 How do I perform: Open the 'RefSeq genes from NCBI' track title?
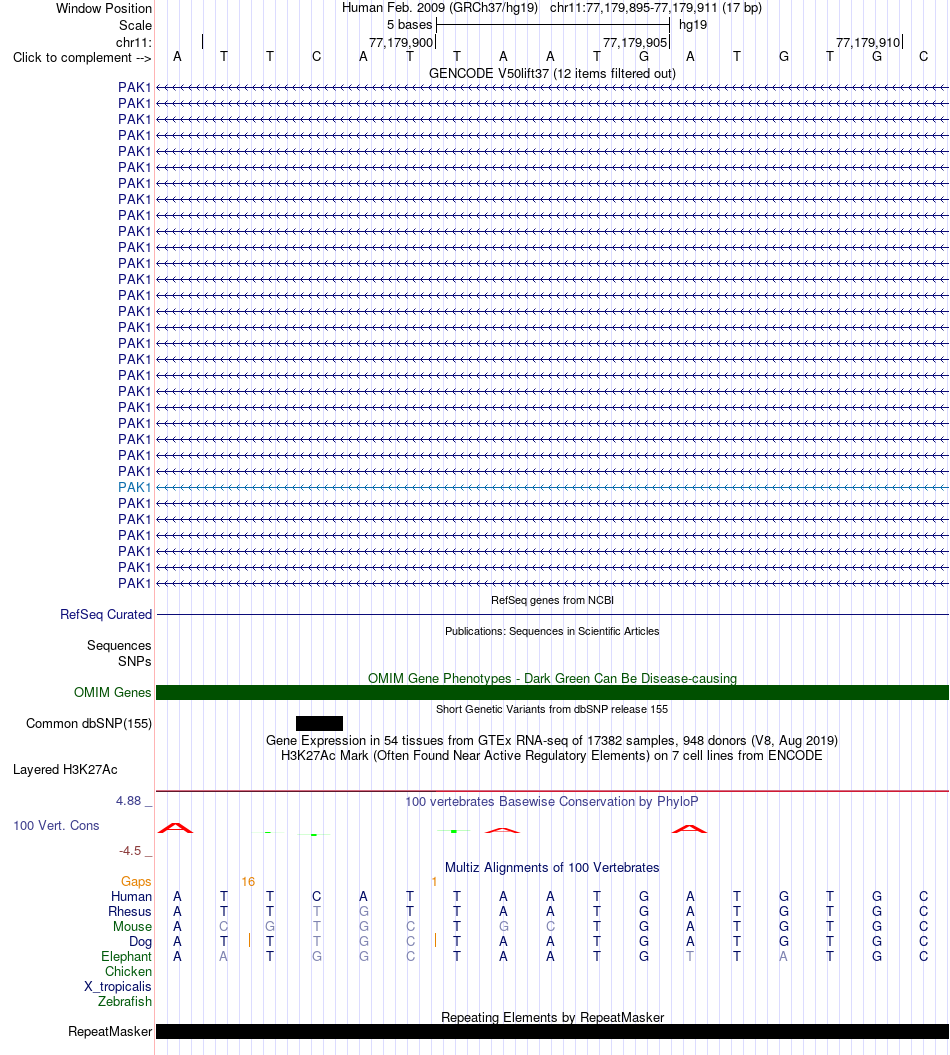pos(552,600)
